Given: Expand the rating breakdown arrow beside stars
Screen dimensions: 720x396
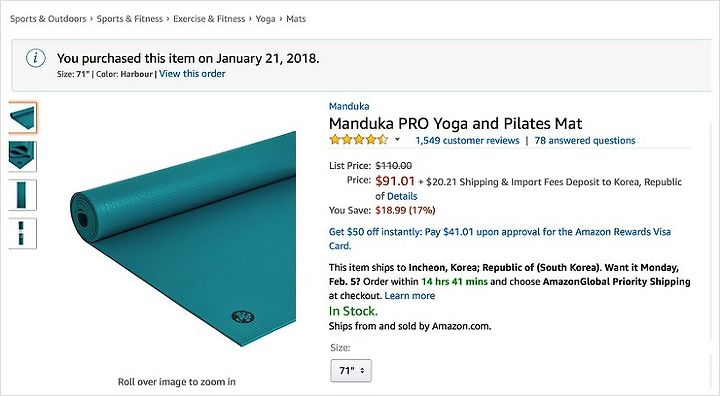Looking at the screenshot, I should click(397, 139).
